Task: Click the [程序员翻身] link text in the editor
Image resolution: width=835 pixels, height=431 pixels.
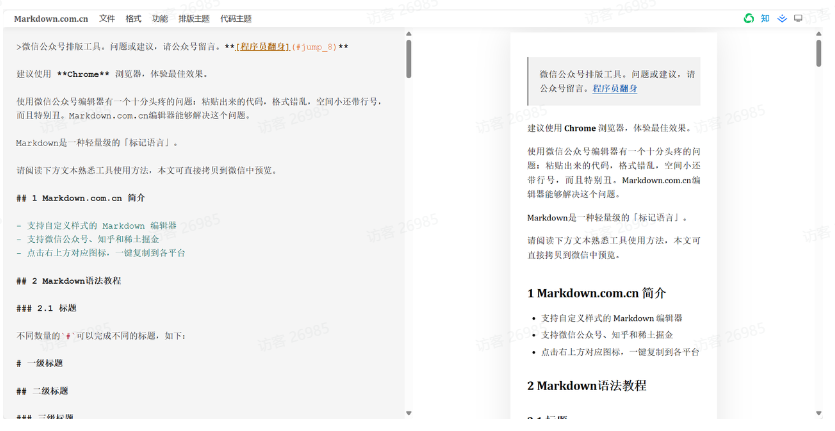Action: (263, 47)
